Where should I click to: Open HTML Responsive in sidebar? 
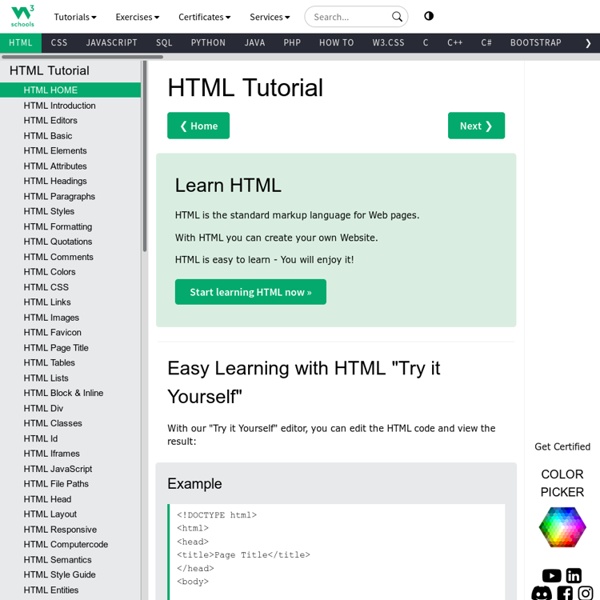coord(70,529)
